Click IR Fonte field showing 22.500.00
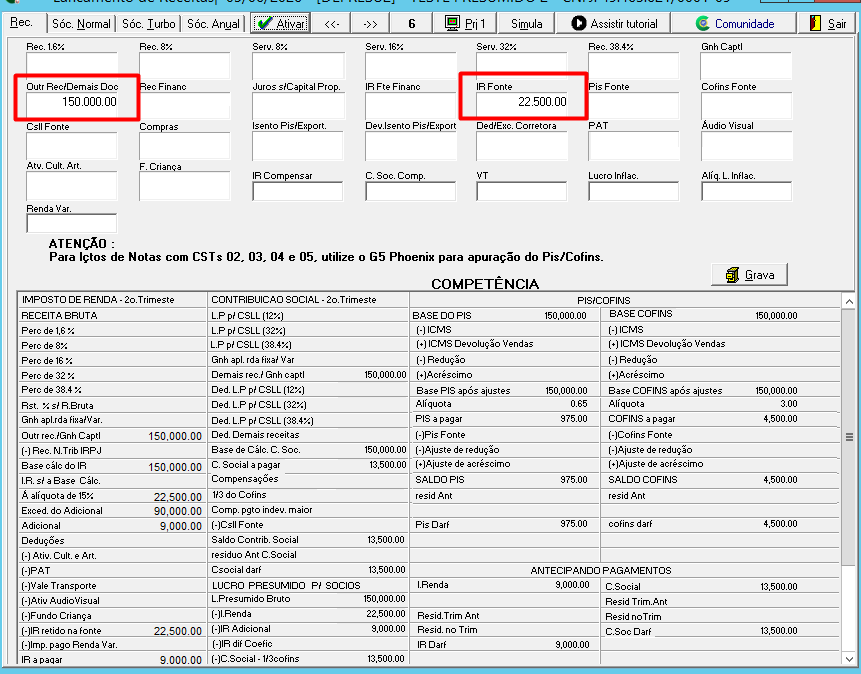Image resolution: width=861 pixels, height=674 pixels. pos(522,104)
